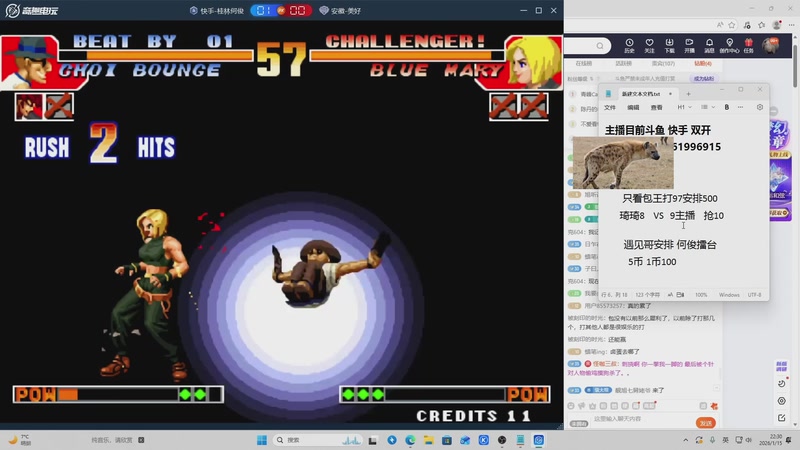Open the volume control in system tray
800x450 pixels.
748,440
